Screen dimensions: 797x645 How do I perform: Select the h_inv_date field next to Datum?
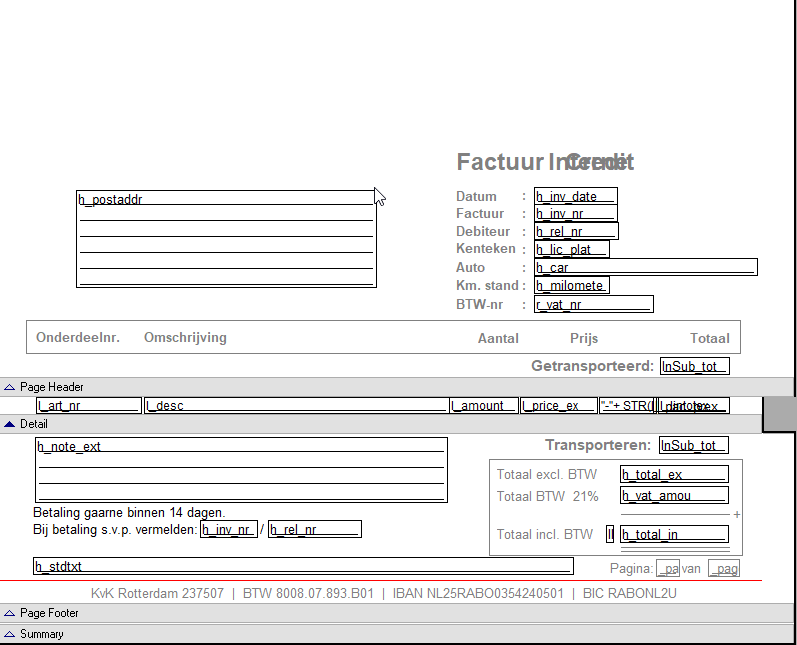click(575, 196)
